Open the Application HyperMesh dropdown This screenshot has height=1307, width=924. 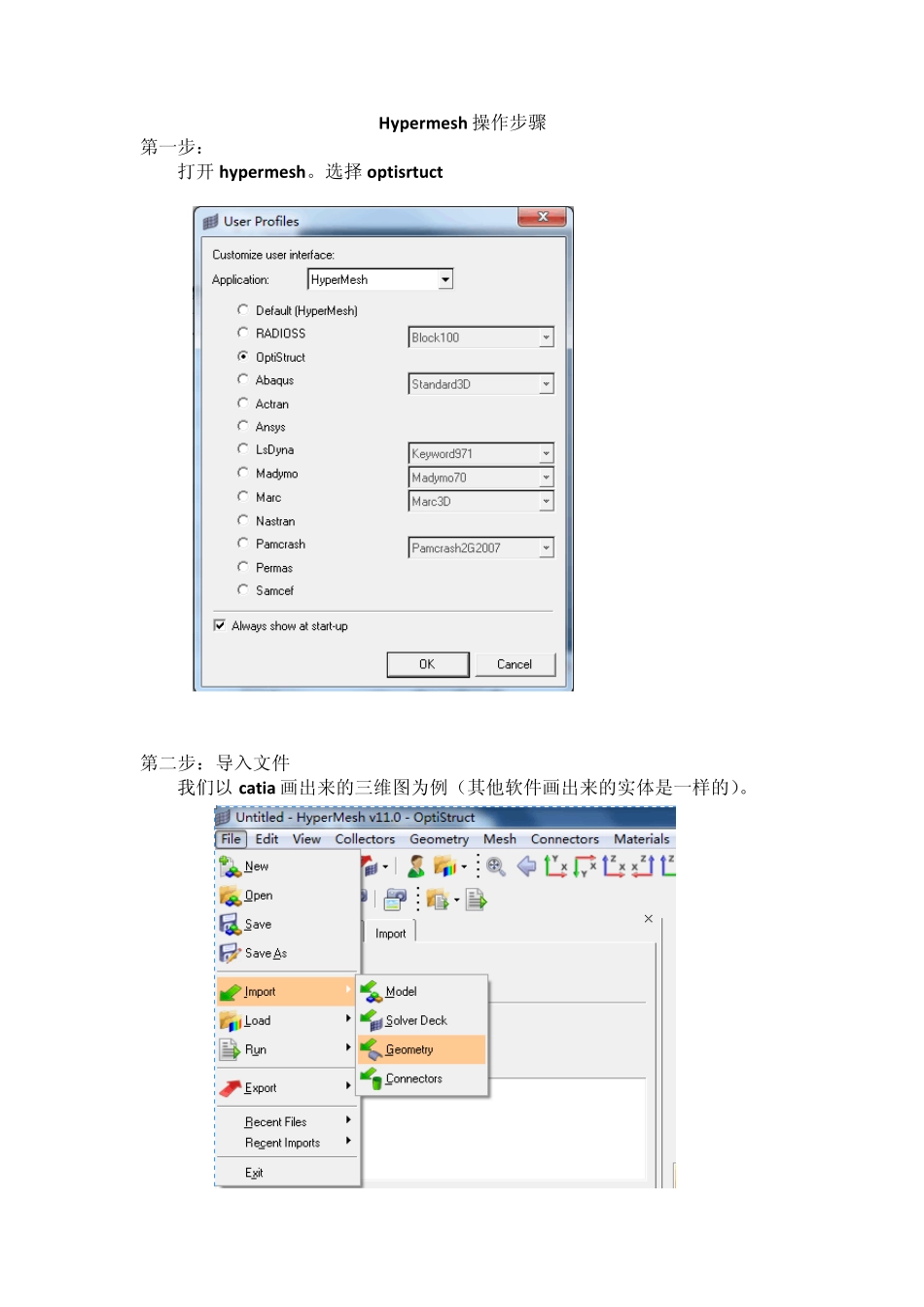click(380, 279)
